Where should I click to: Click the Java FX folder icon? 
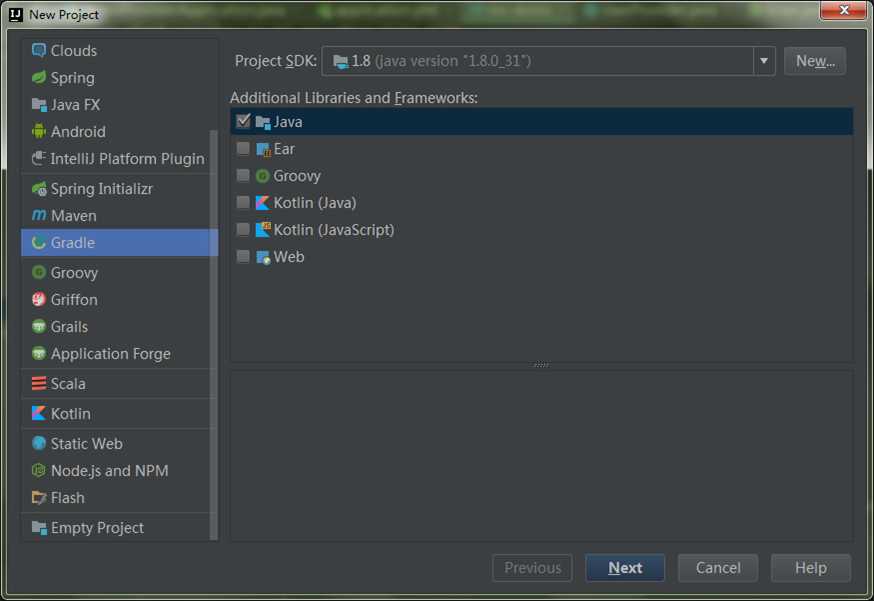pyautogui.click(x=39, y=105)
